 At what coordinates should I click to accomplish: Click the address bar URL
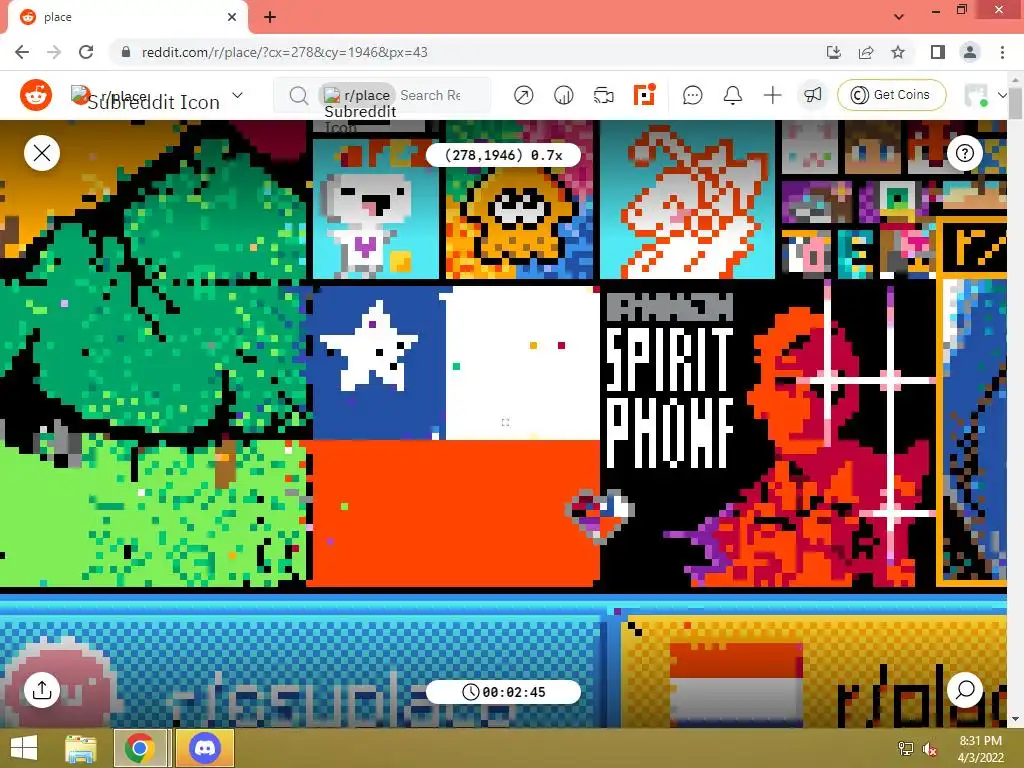(x=285, y=52)
